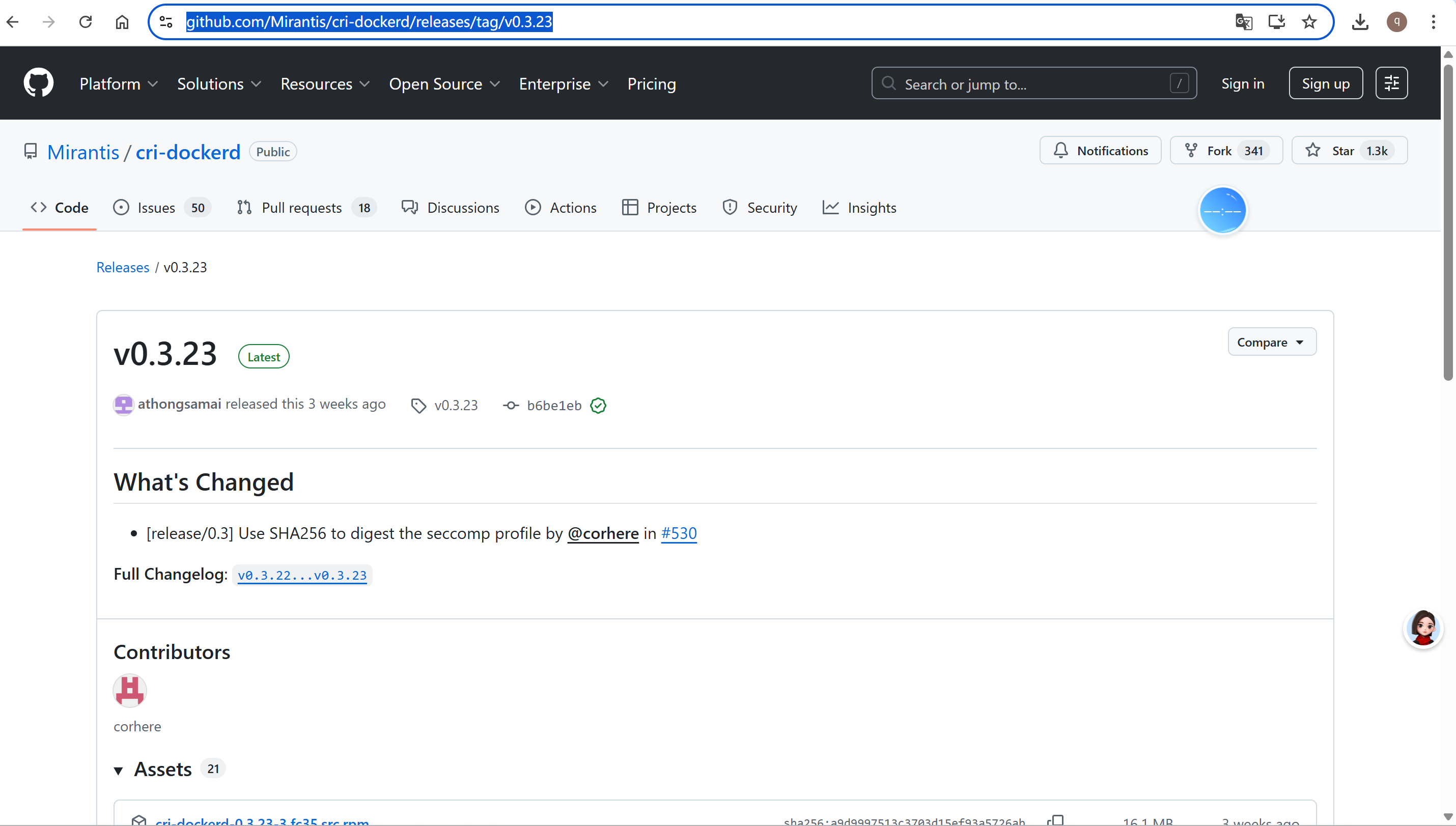The image size is (1456, 826).
Task: Reload the current page
Action: coord(85,22)
